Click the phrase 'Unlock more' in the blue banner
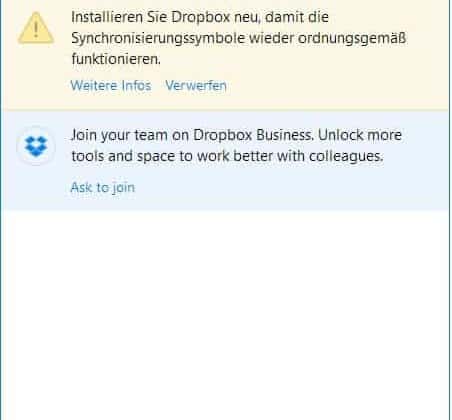The image size is (452, 420). coord(360,135)
